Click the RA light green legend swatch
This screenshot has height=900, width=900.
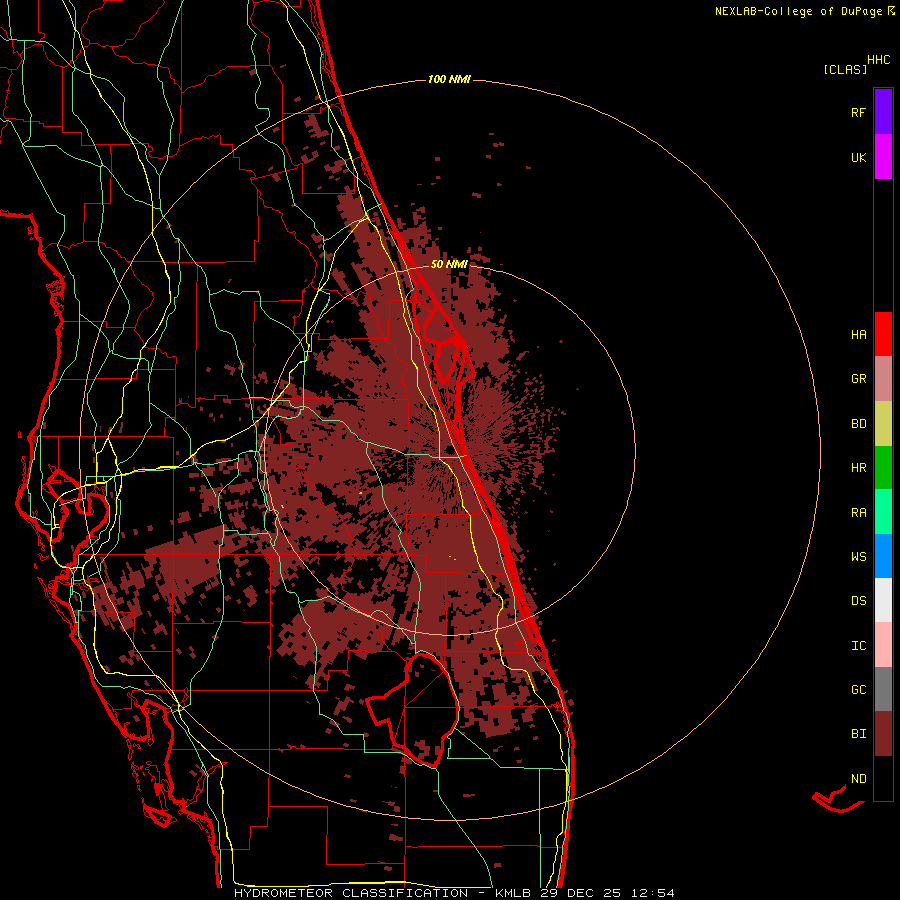(x=883, y=512)
